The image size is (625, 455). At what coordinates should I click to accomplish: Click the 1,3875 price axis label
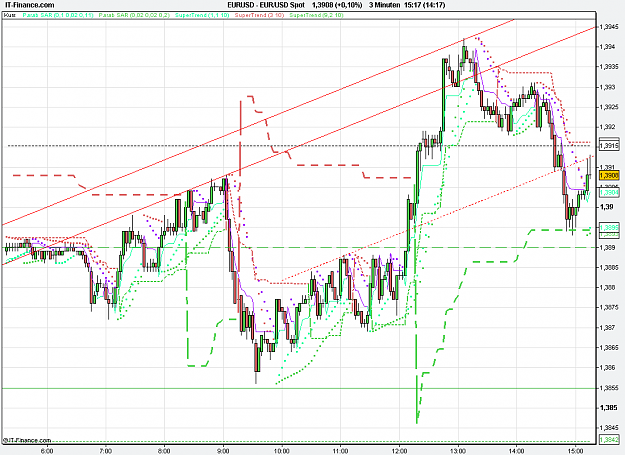tap(609, 307)
